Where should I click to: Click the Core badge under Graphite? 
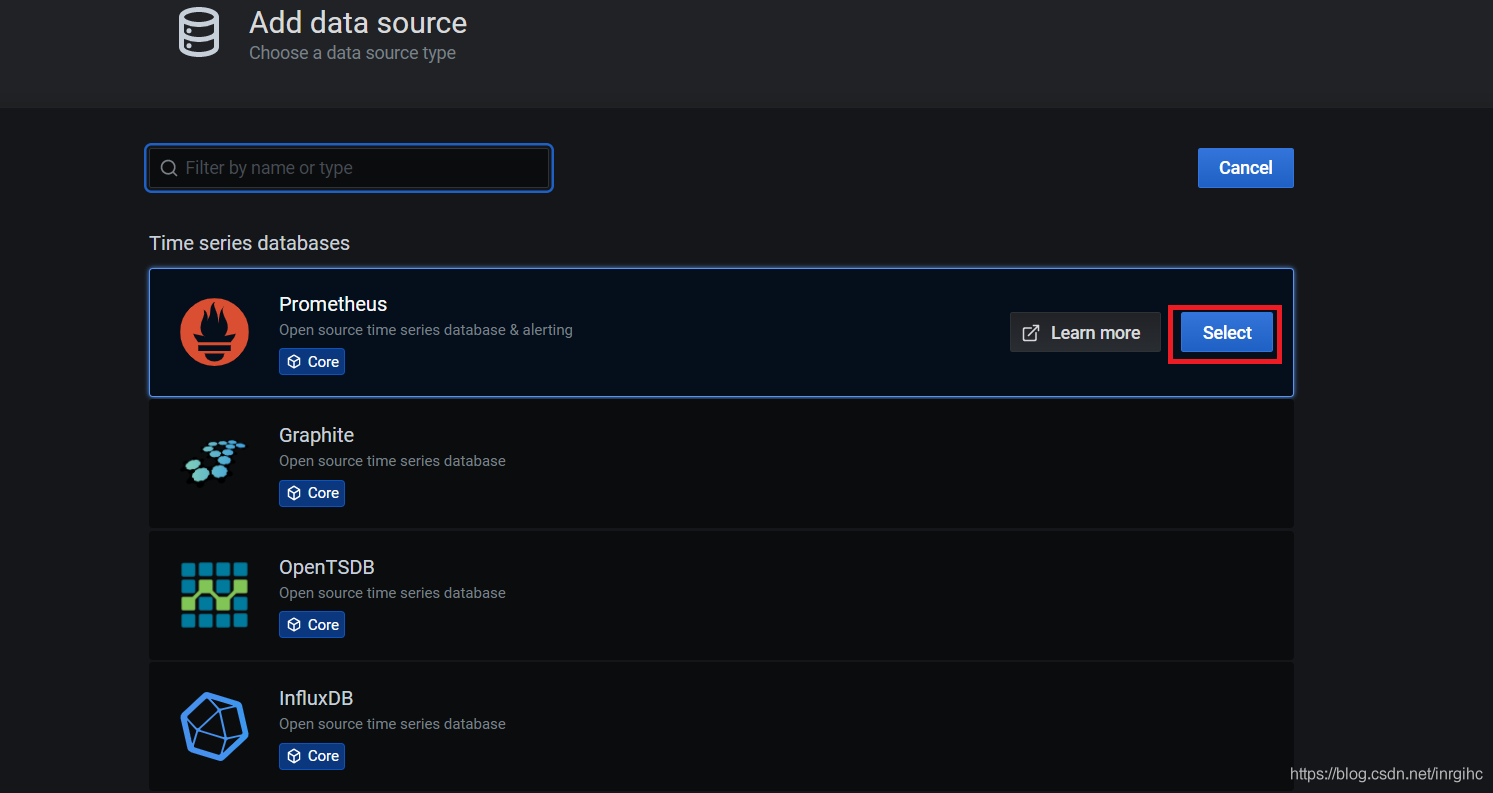(x=312, y=493)
